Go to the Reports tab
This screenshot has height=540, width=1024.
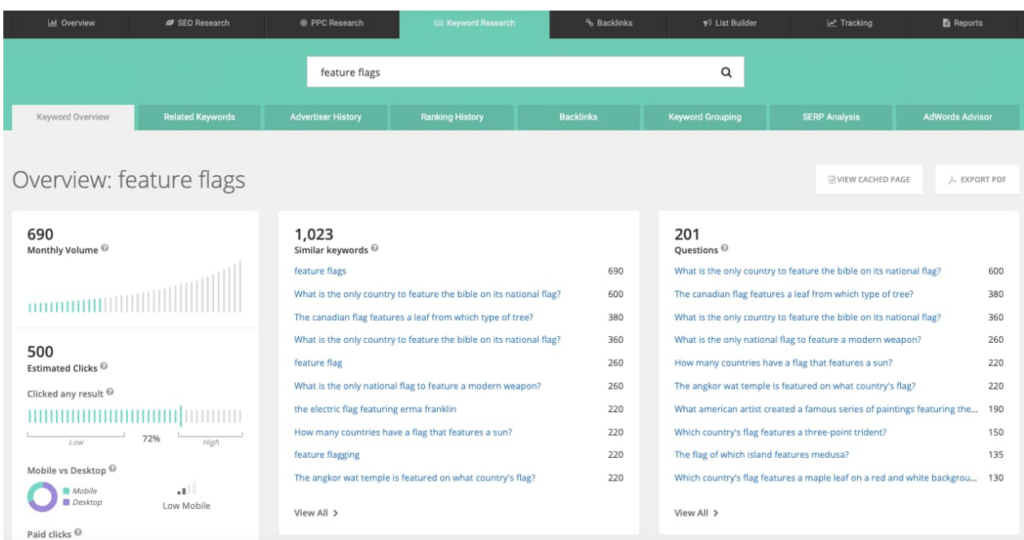click(963, 23)
